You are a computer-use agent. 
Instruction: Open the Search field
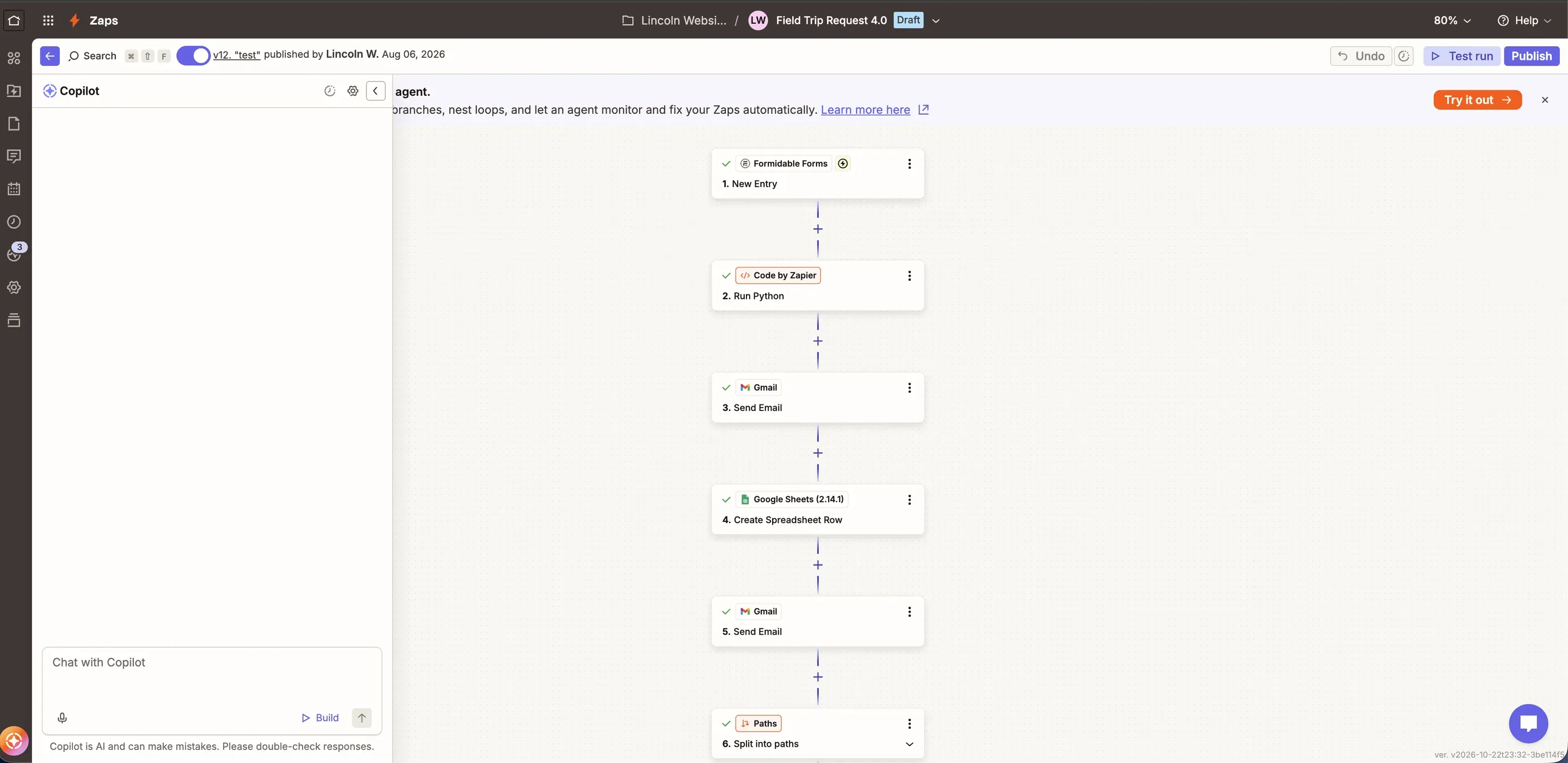point(93,56)
